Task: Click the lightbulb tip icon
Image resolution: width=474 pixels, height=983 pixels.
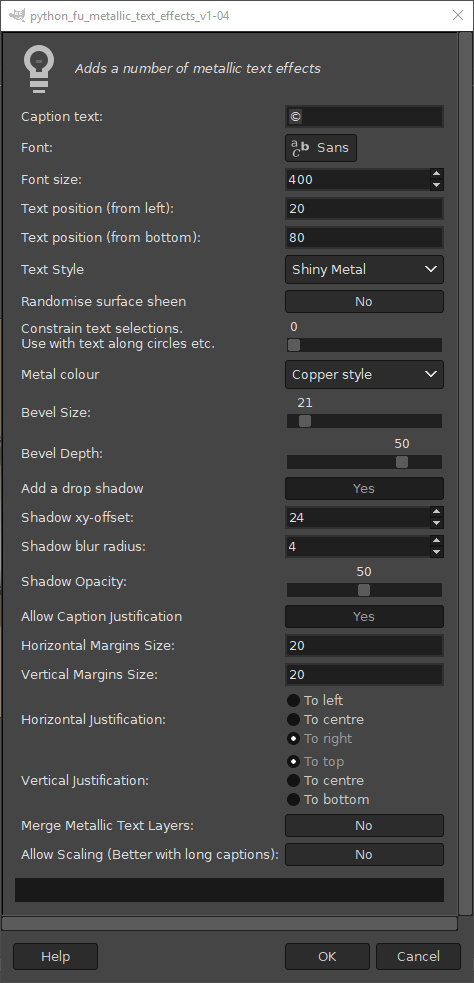Action: click(39, 70)
